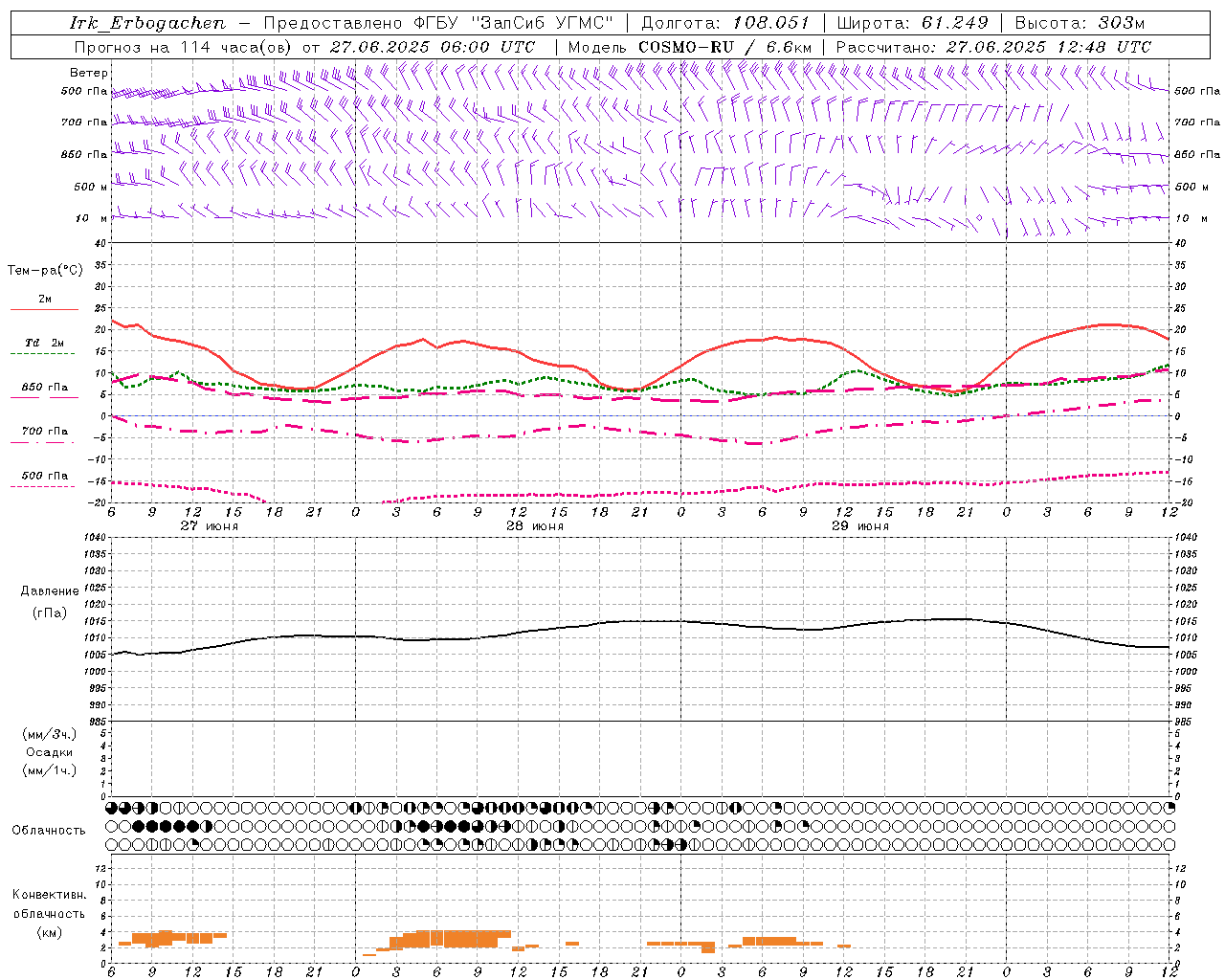Click the Осадки precipitation label

[49, 752]
